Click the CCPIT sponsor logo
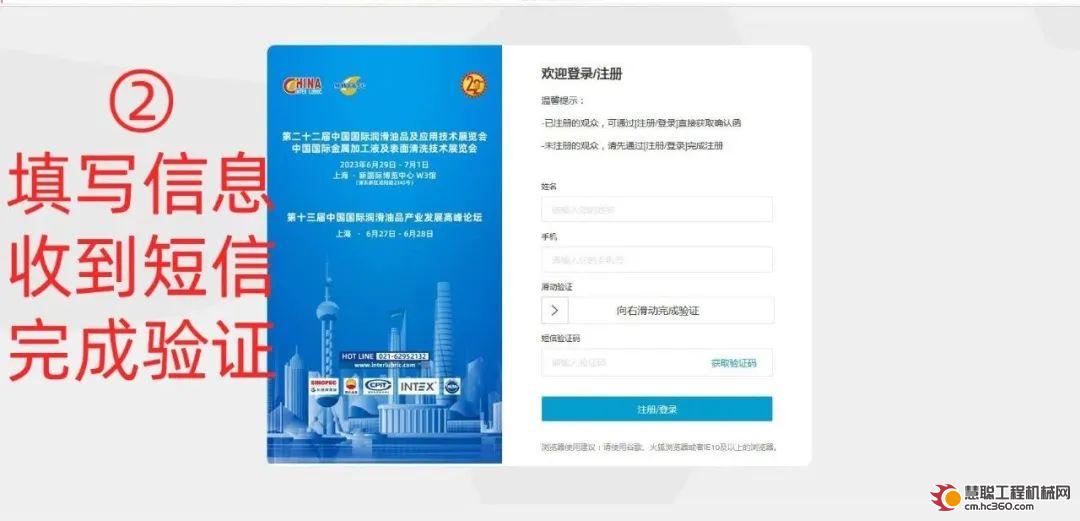 pos(377,386)
